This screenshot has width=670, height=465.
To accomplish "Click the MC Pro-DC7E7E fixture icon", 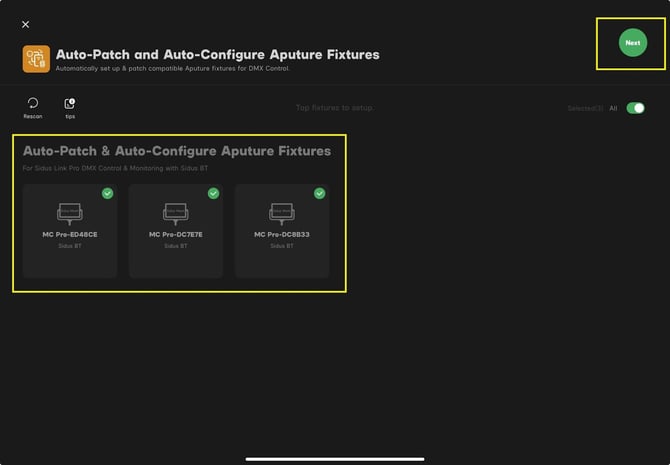I will [x=176, y=214].
